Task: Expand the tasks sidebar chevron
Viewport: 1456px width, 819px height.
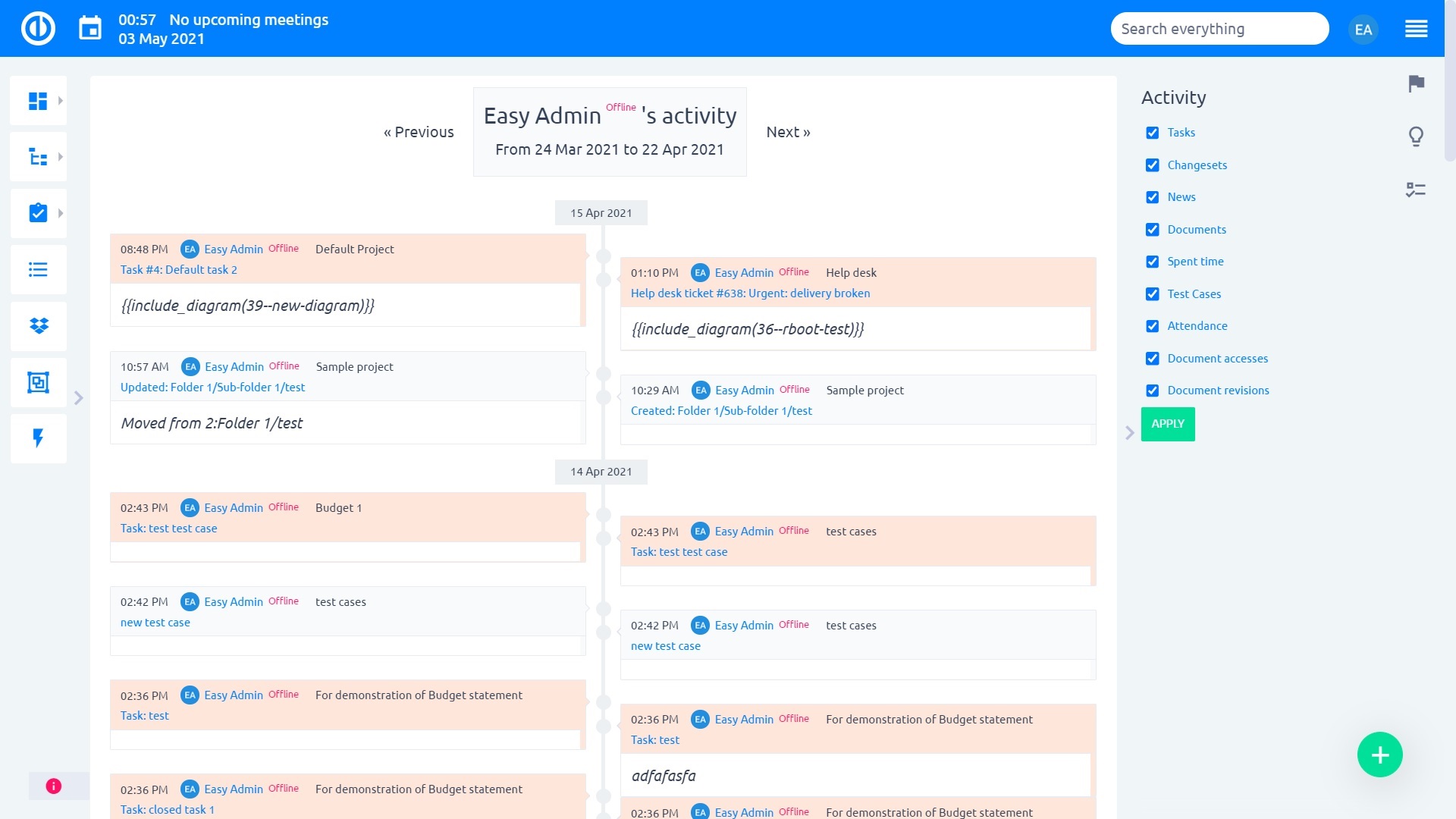Action: pyautogui.click(x=61, y=213)
